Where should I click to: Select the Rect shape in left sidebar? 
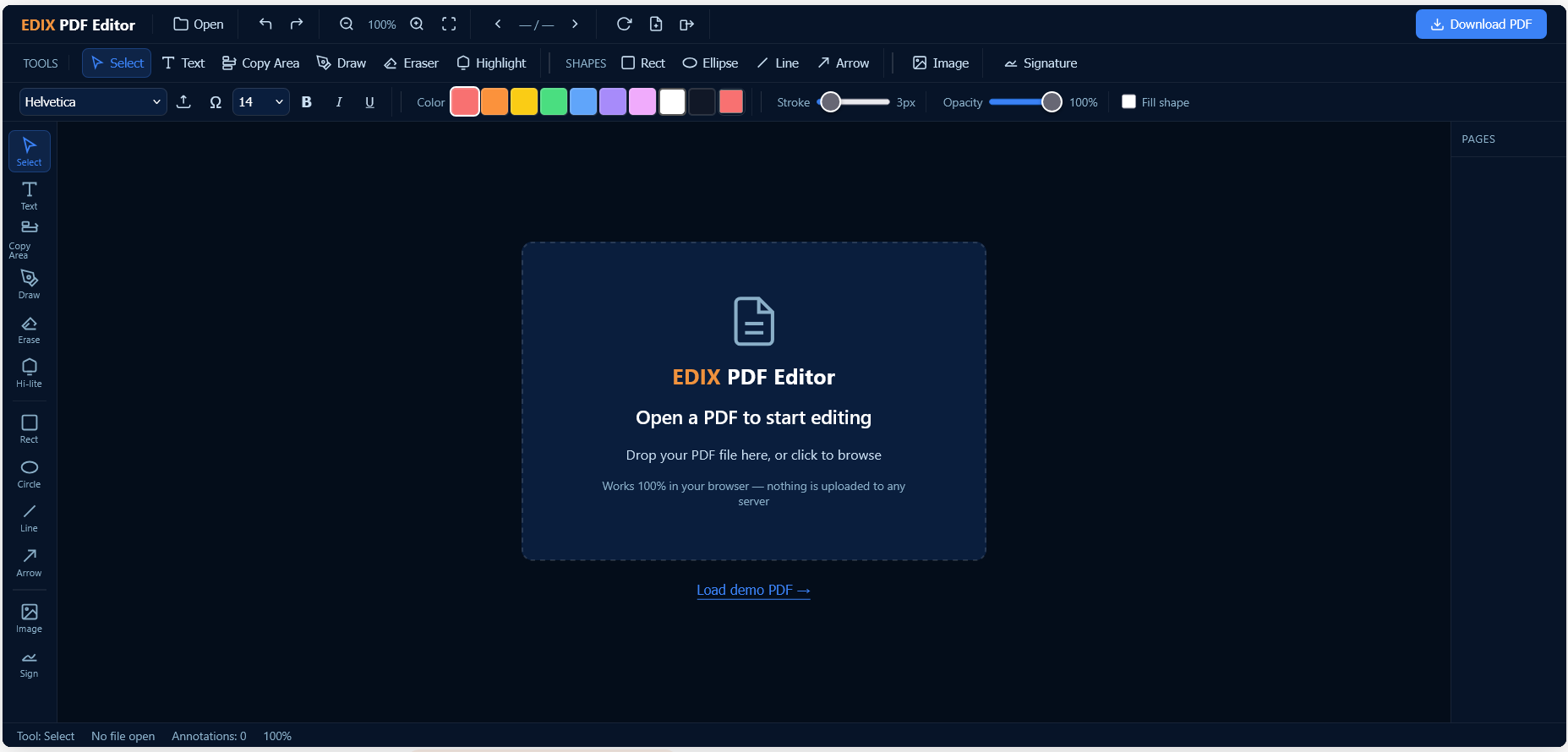coord(29,429)
